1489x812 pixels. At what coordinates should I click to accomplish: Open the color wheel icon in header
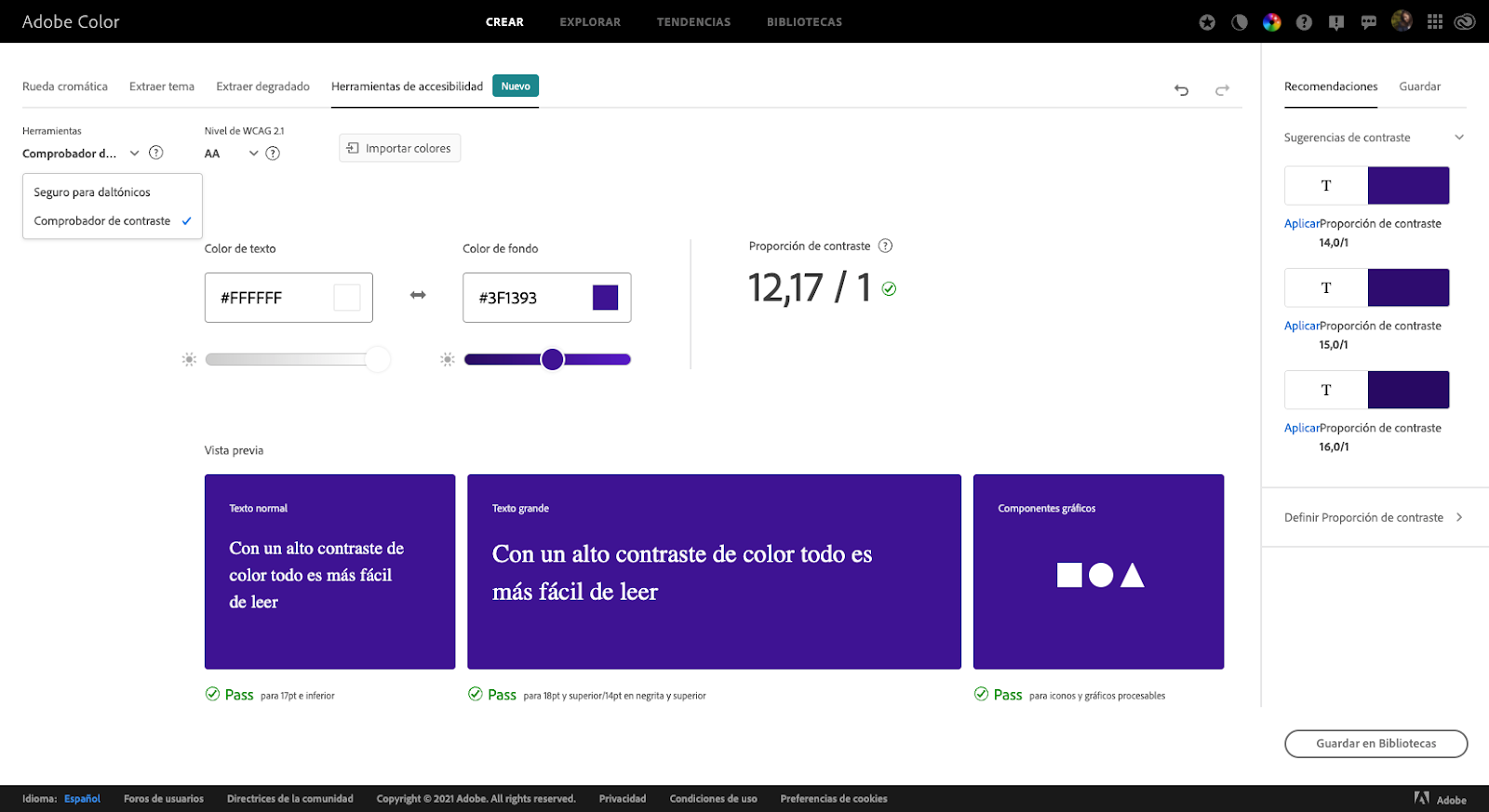[1272, 22]
